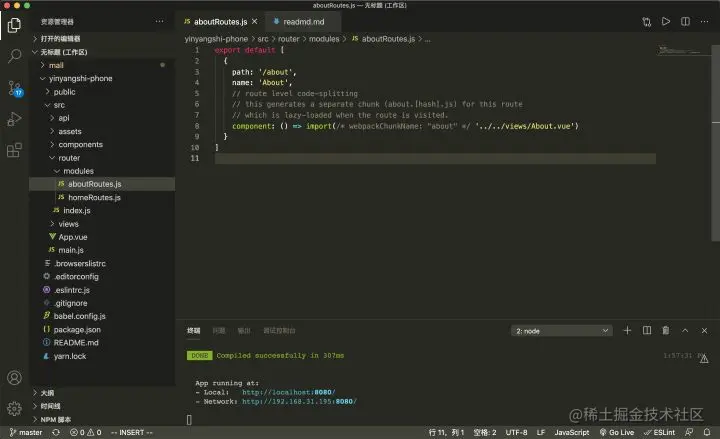Expand the open editors section
720x439 pixels.
point(102,39)
